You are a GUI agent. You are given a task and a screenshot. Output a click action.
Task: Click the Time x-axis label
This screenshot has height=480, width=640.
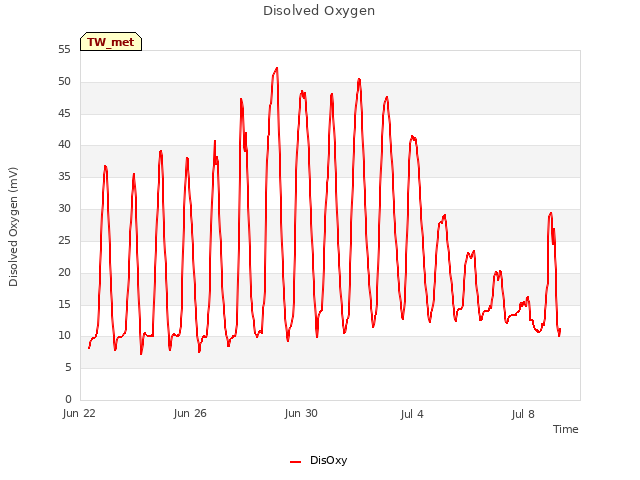[x=565, y=429]
